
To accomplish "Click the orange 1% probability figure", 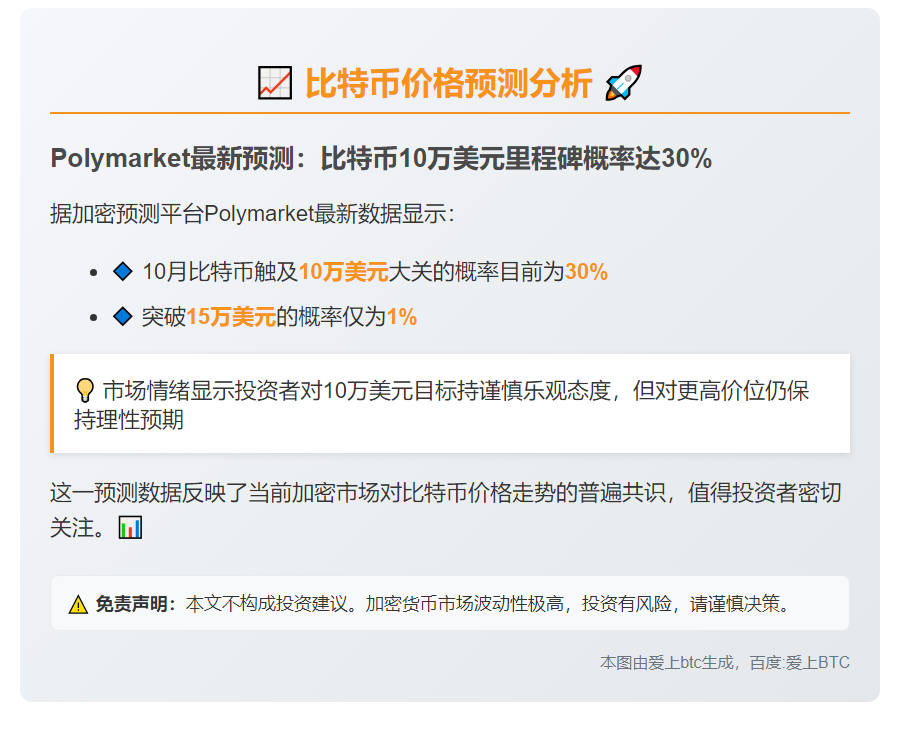I will tap(401, 318).
